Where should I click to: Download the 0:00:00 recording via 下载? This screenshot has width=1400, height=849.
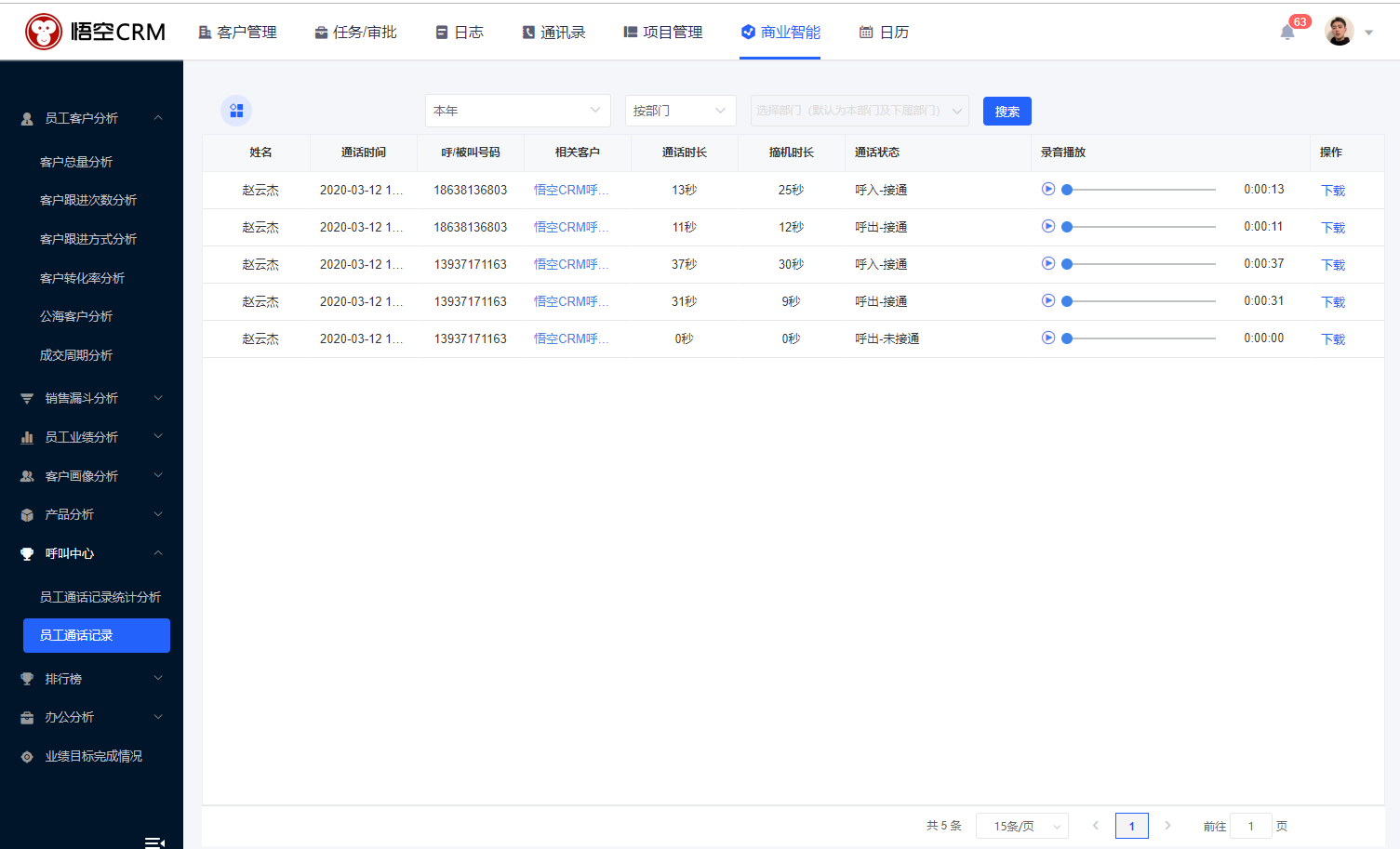[x=1333, y=339]
